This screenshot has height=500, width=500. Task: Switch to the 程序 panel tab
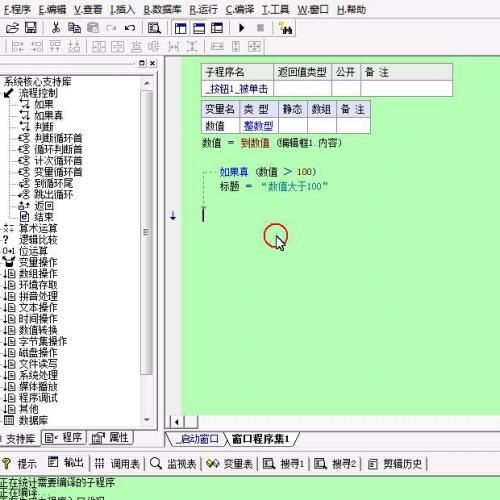[64, 437]
